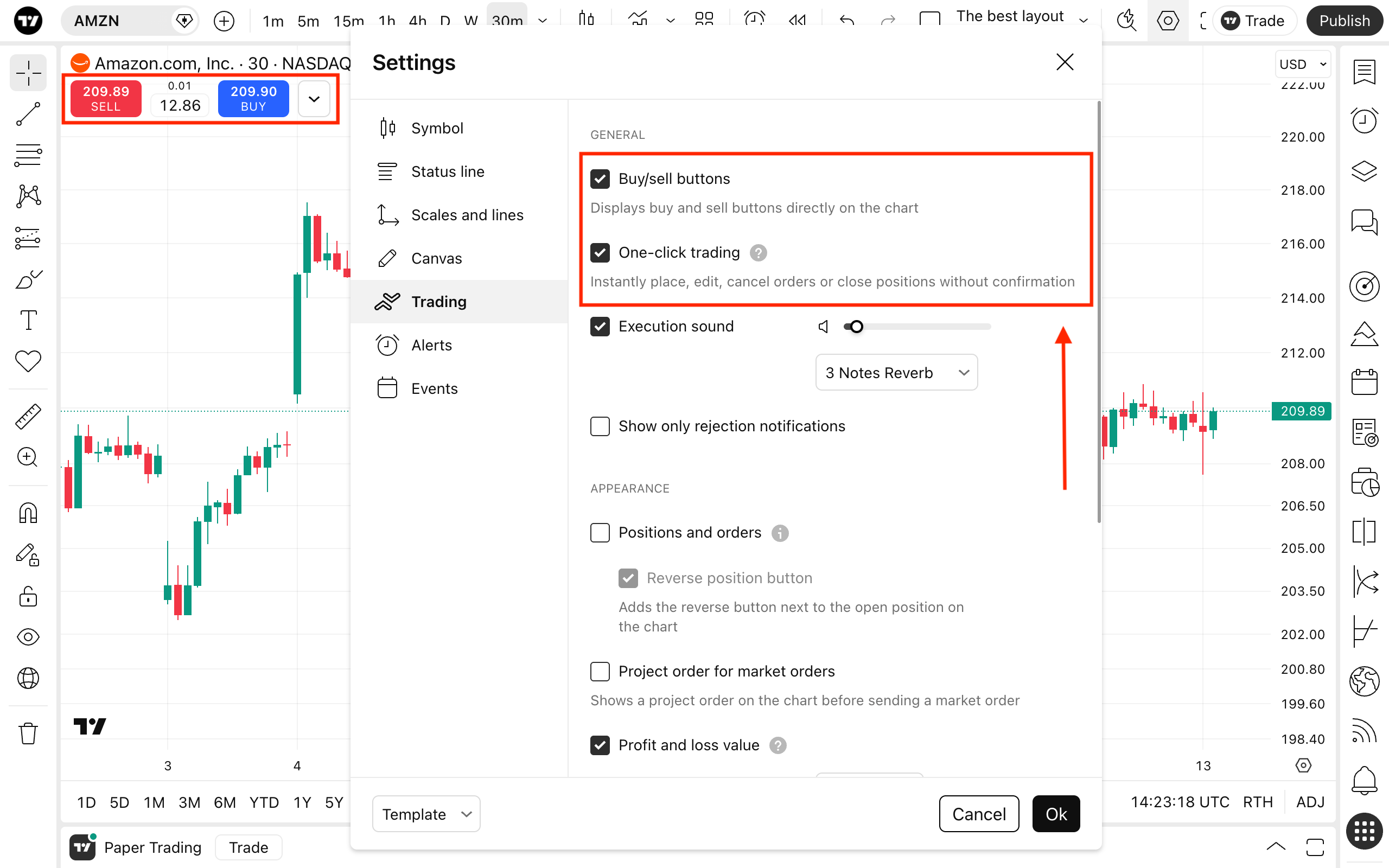This screenshot has width=1389, height=868.
Task: Open the Template dropdown
Action: (x=426, y=813)
